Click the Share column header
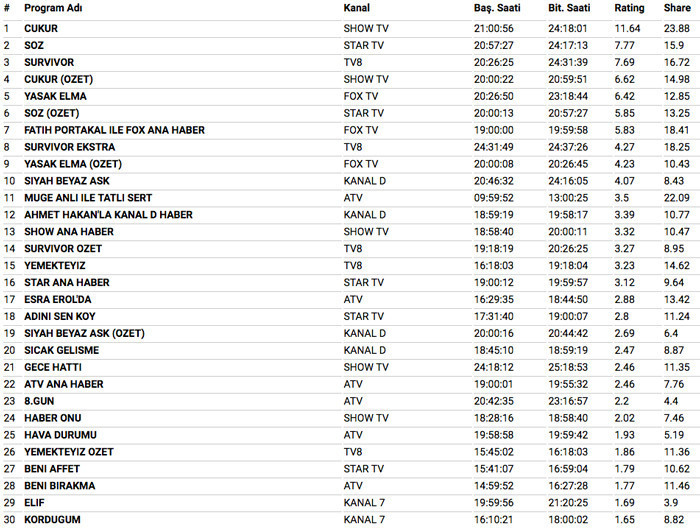 tap(676, 8)
